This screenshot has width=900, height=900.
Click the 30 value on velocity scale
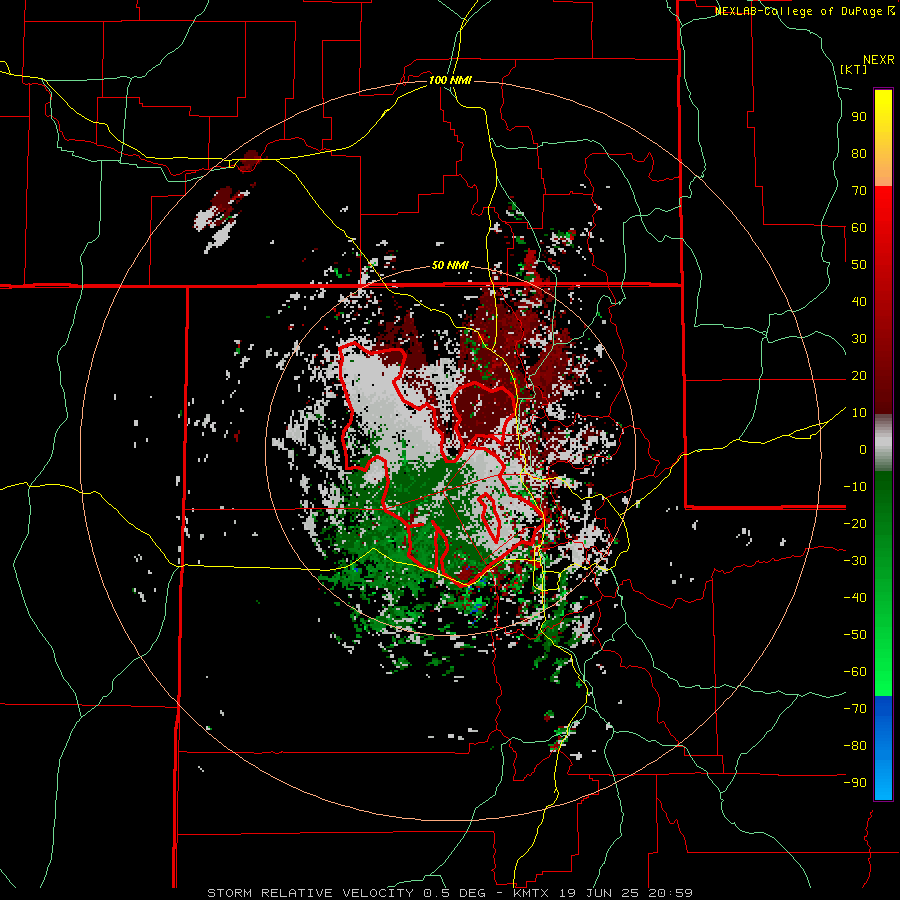coord(859,339)
